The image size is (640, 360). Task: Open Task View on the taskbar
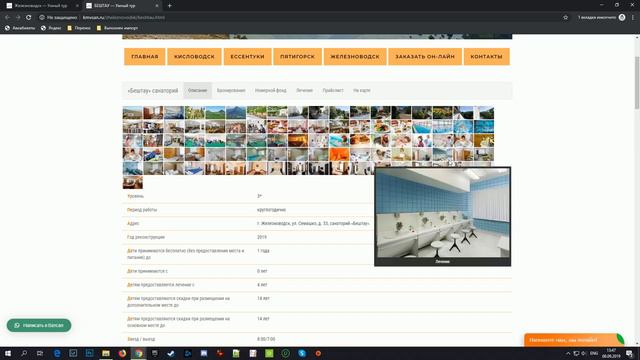click(x=40, y=353)
